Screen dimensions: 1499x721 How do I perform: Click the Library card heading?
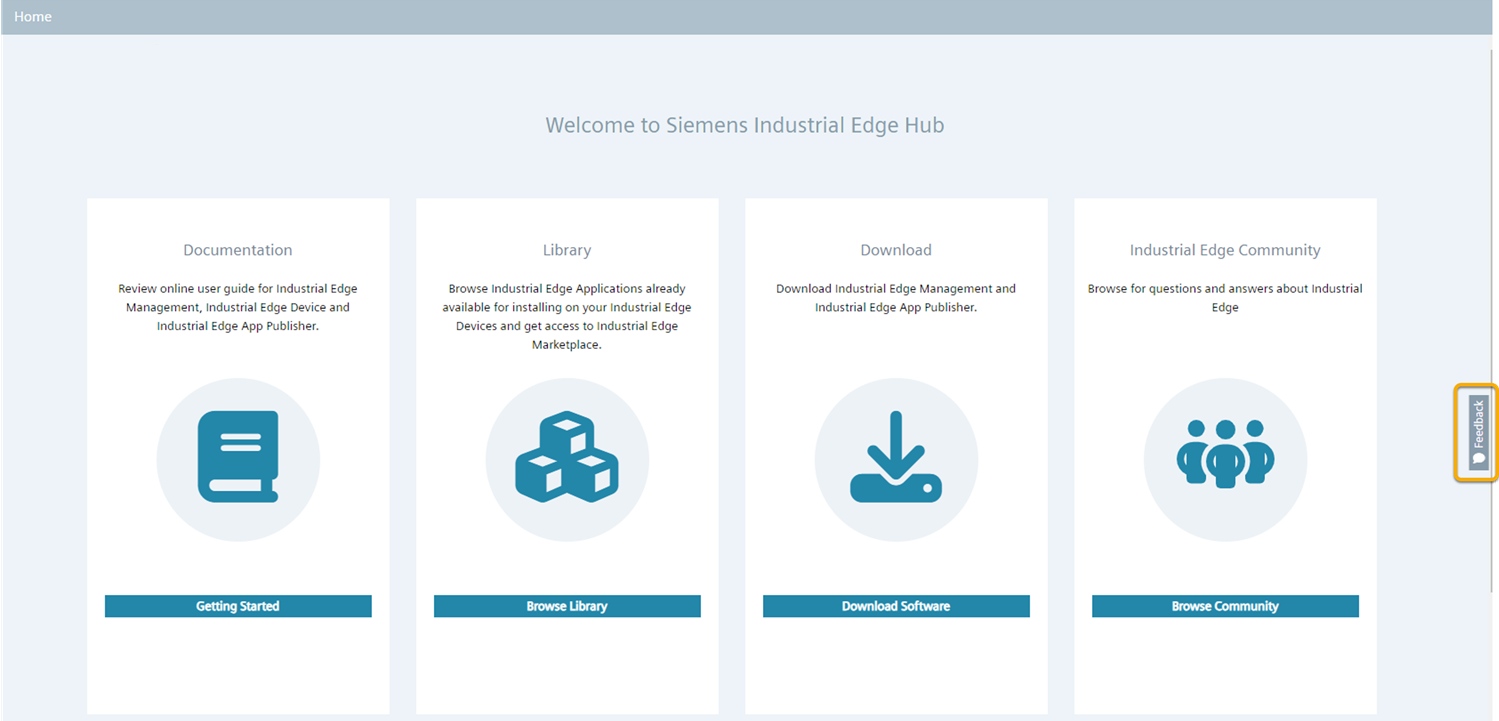pyautogui.click(x=566, y=249)
